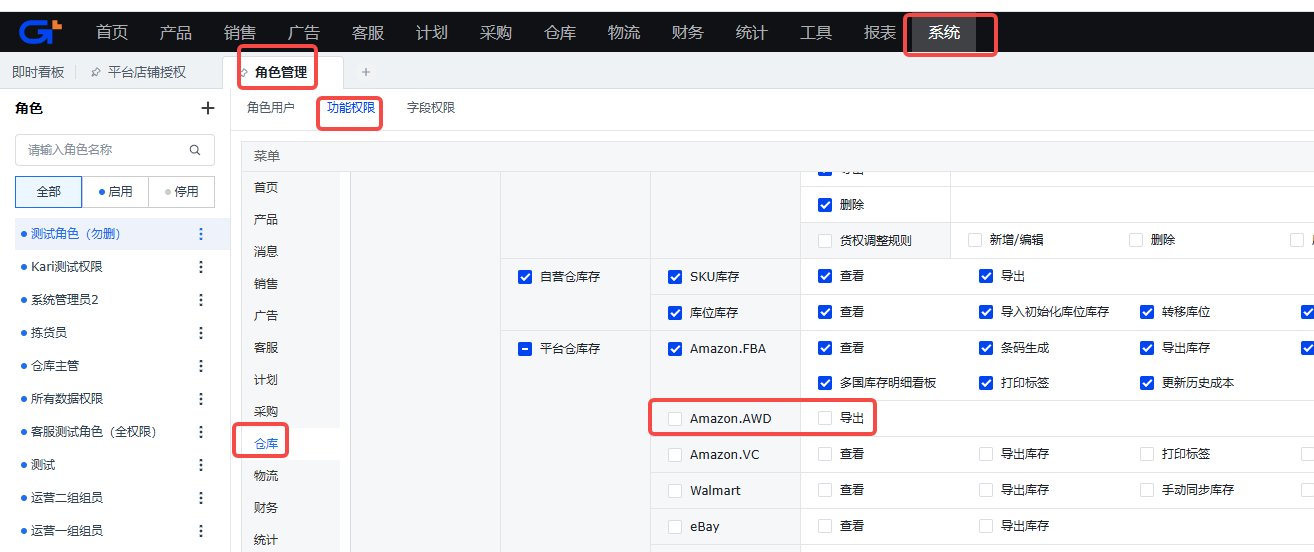Check 导出 in the Amazon.AWD row
1314x552 pixels.
(825, 418)
